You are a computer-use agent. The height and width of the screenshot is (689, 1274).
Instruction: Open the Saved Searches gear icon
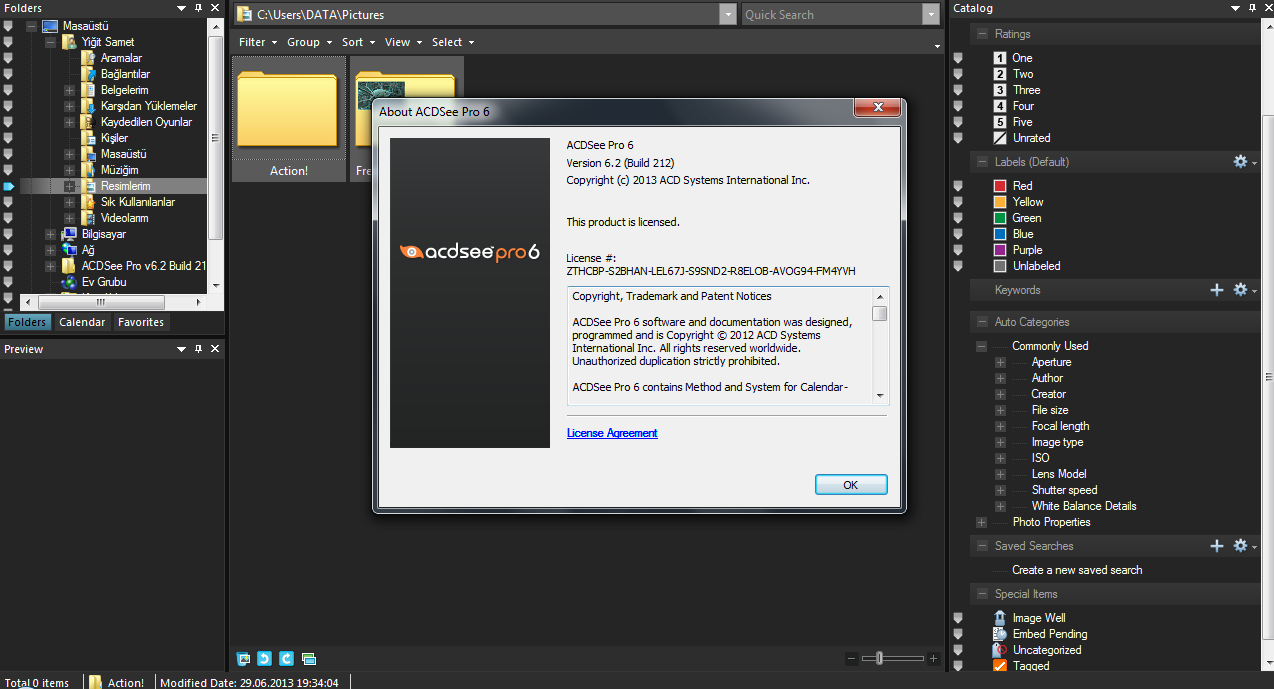click(1238, 545)
